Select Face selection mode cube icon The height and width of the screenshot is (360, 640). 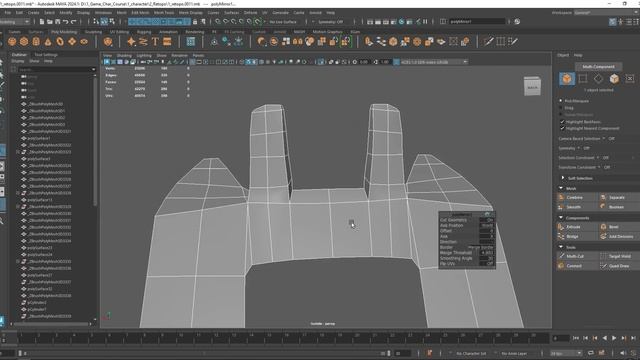coord(614,79)
